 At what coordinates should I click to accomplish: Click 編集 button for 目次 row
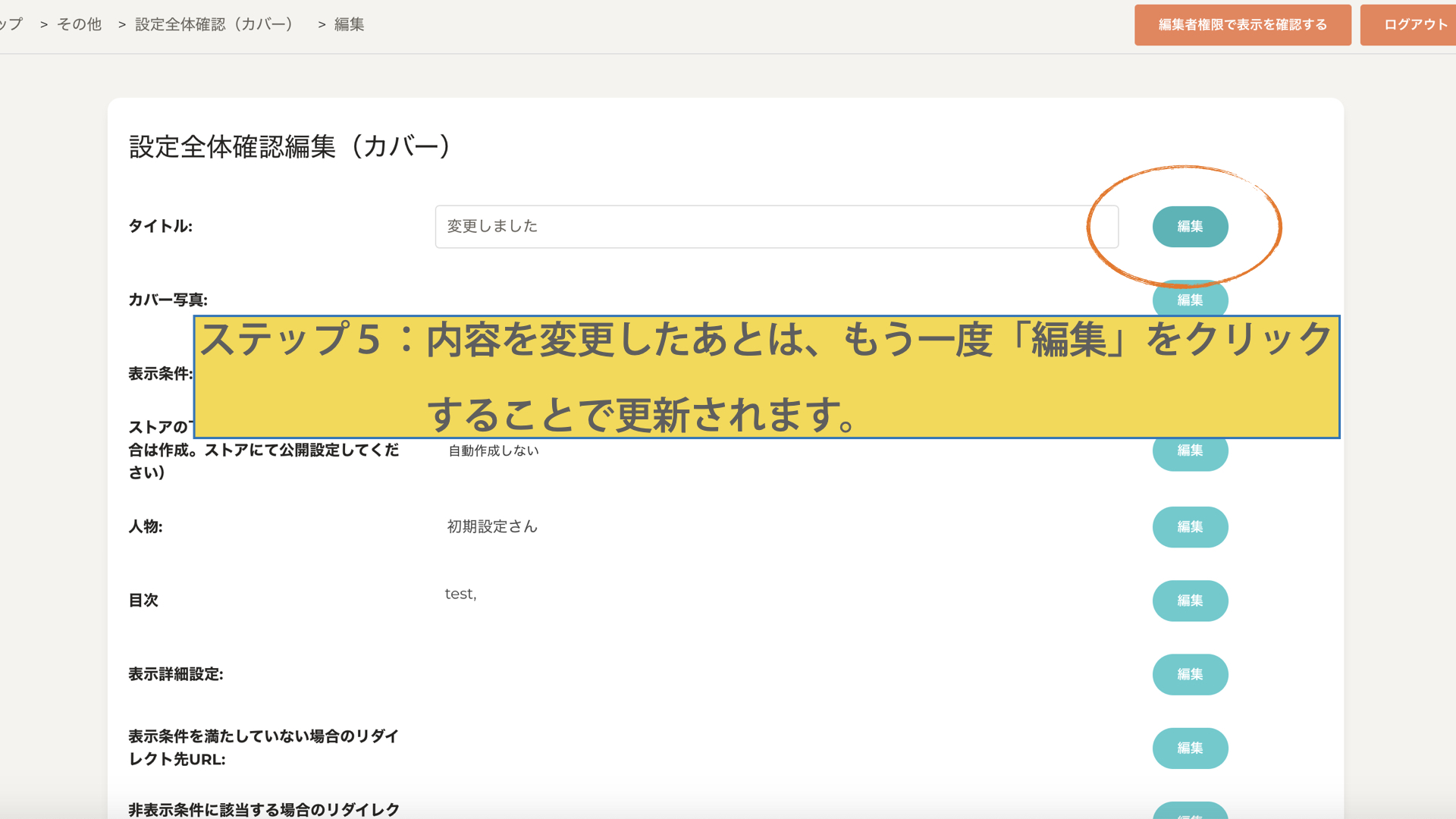[x=1190, y=600]
